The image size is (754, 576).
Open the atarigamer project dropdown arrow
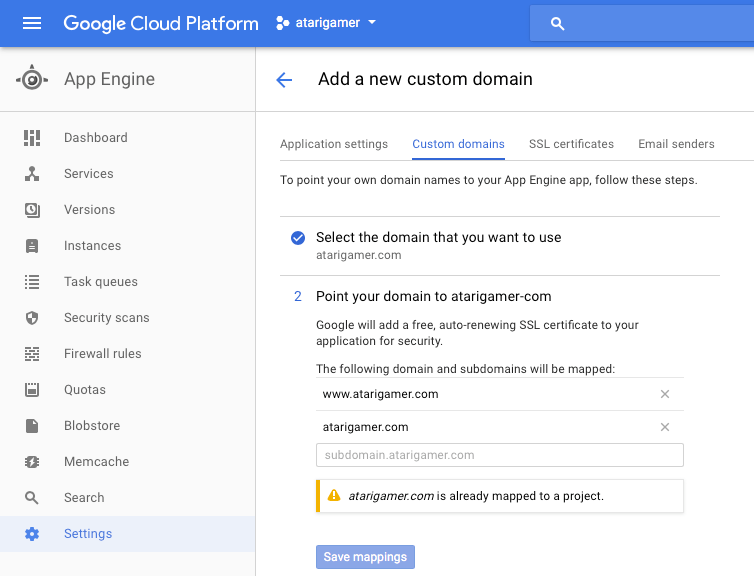point(372,22)
